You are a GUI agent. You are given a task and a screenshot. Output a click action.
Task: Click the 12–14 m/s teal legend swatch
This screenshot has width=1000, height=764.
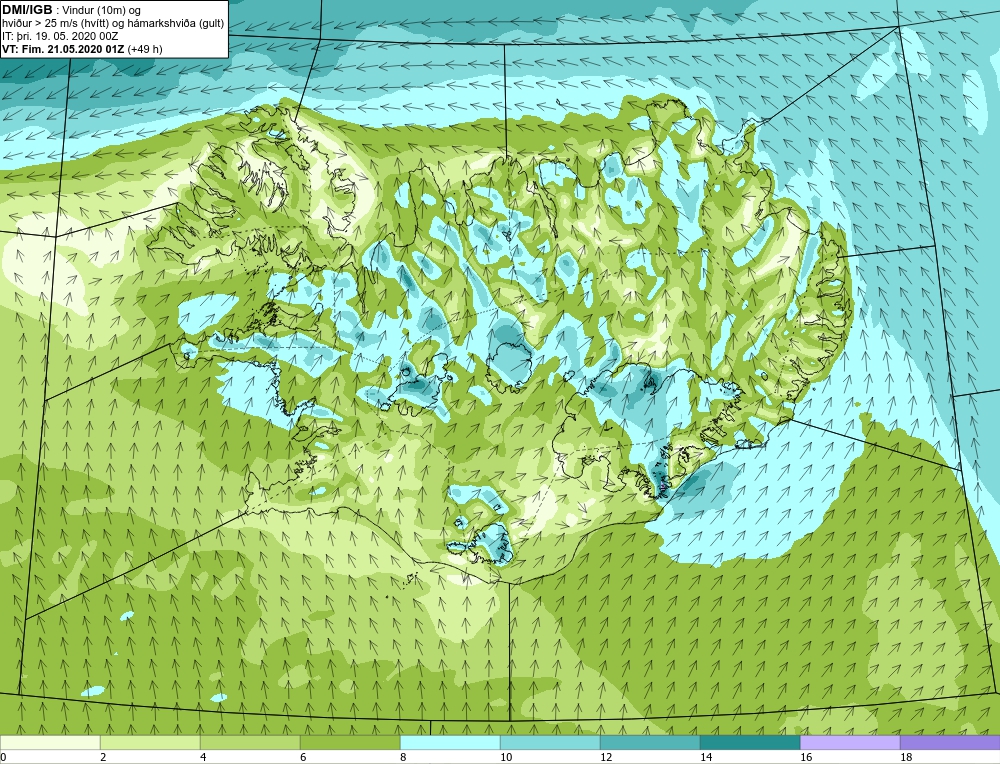(650, 742)
